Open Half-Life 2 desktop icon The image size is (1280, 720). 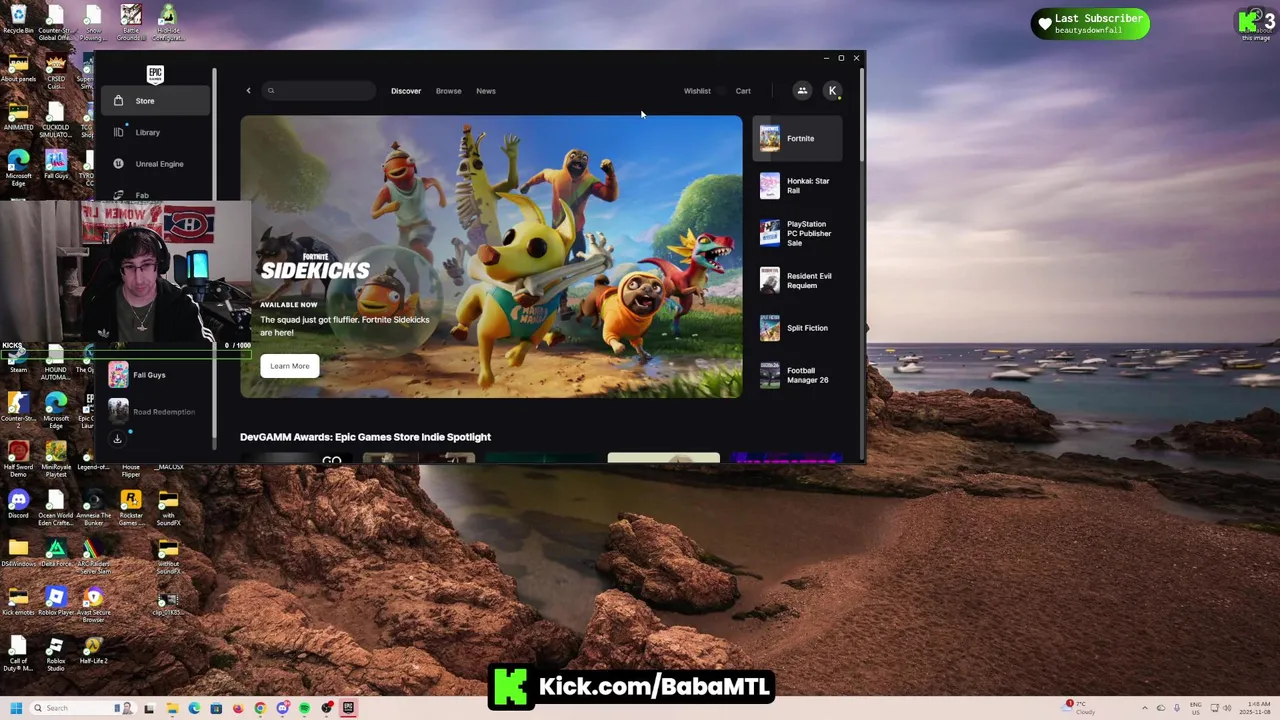point(93,649)
